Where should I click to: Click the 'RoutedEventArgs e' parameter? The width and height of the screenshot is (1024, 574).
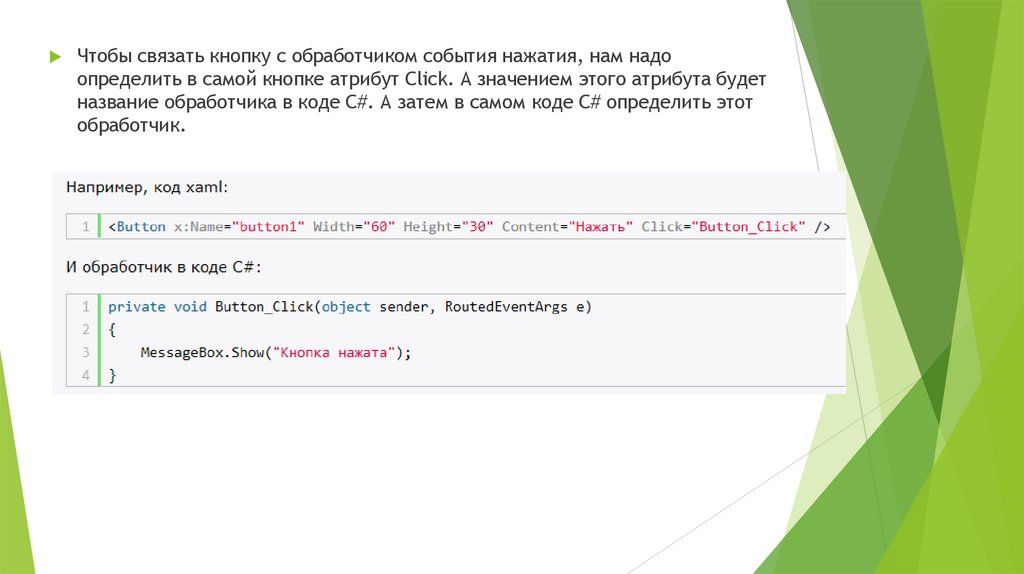point(515,307)
